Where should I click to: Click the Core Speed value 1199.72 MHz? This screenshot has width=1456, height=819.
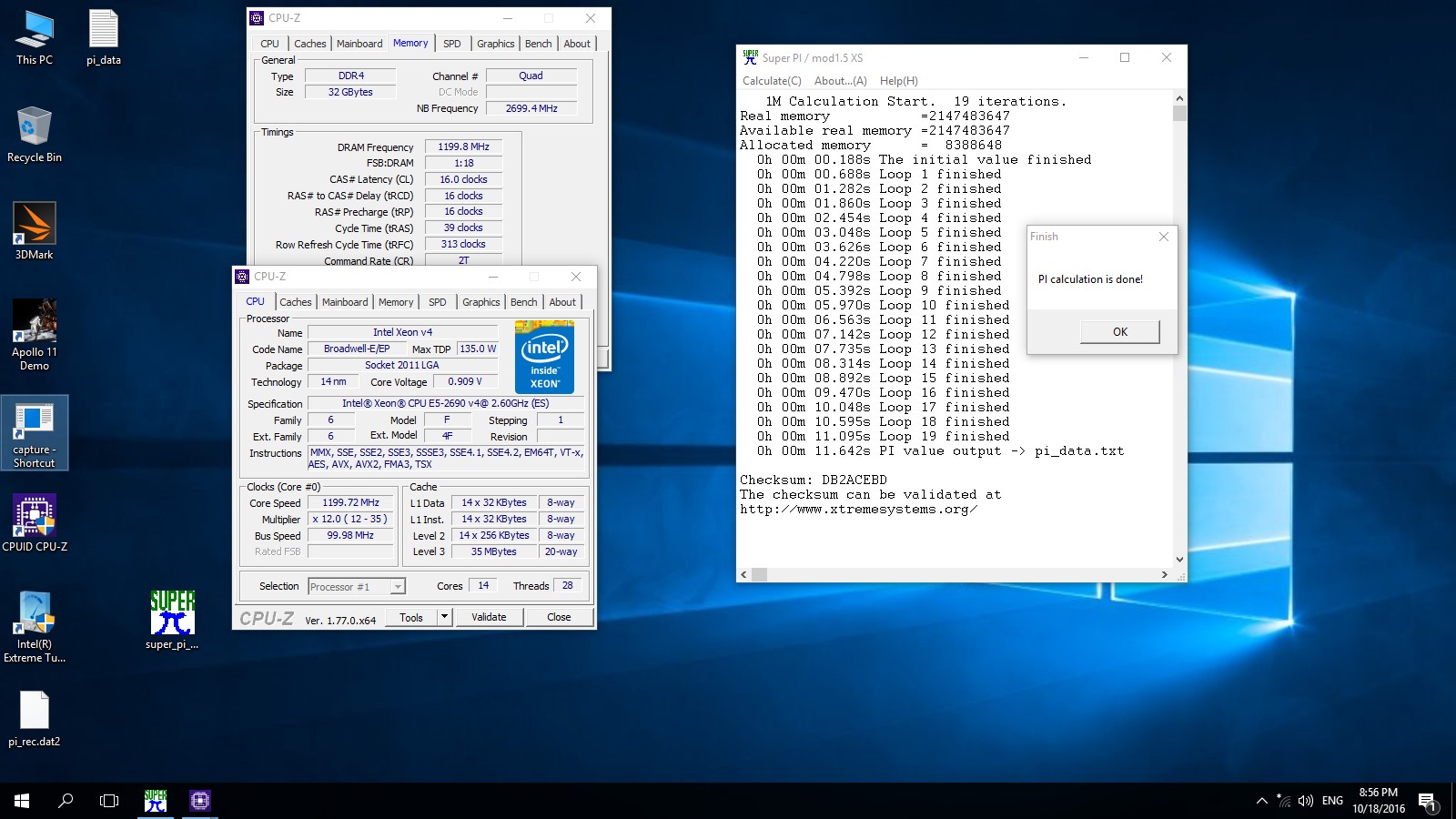350,502
